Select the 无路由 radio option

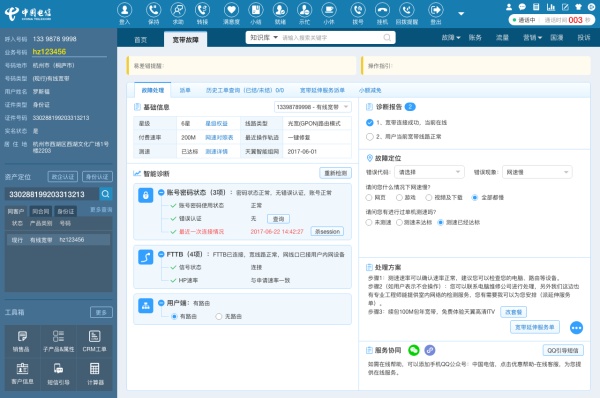[219, 316]
